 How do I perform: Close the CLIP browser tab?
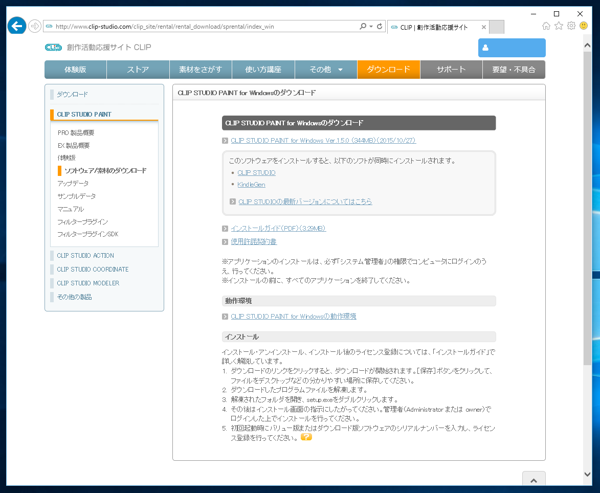pyautogui.click(x=484, y=27)
